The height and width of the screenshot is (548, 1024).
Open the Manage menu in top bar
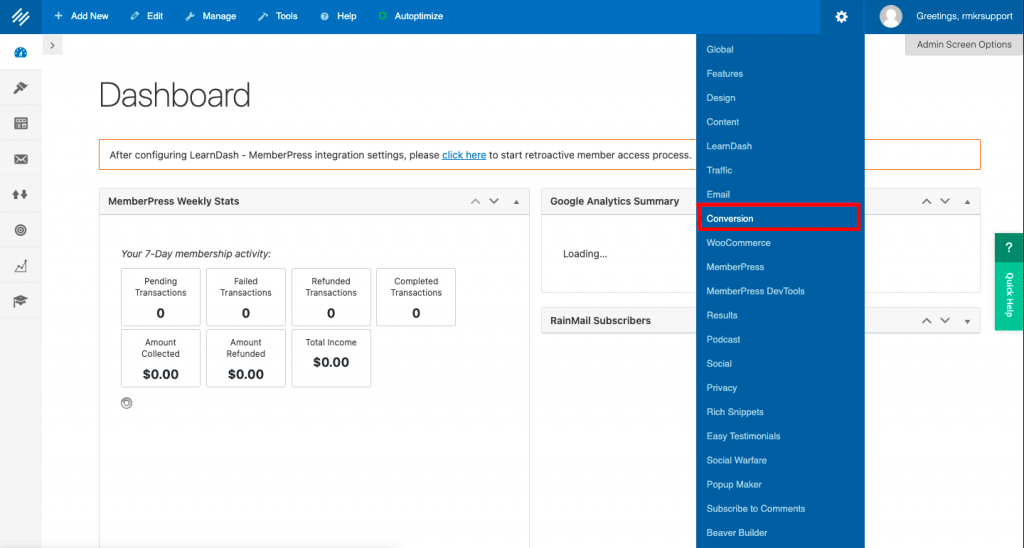click(x=211, y=16)
